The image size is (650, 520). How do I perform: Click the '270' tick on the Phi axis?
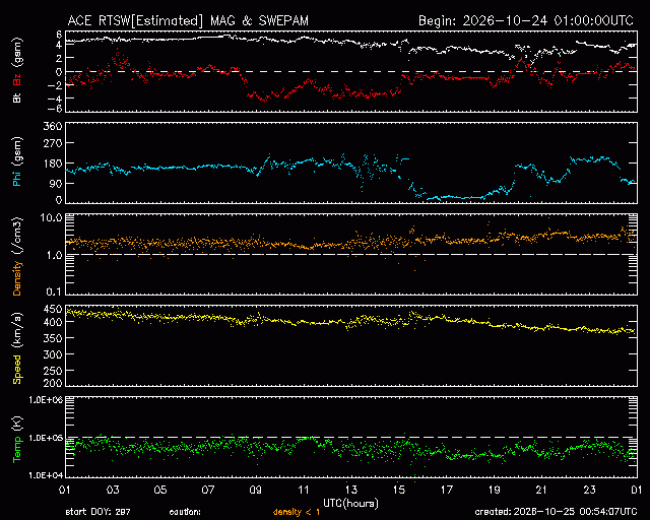53,143
